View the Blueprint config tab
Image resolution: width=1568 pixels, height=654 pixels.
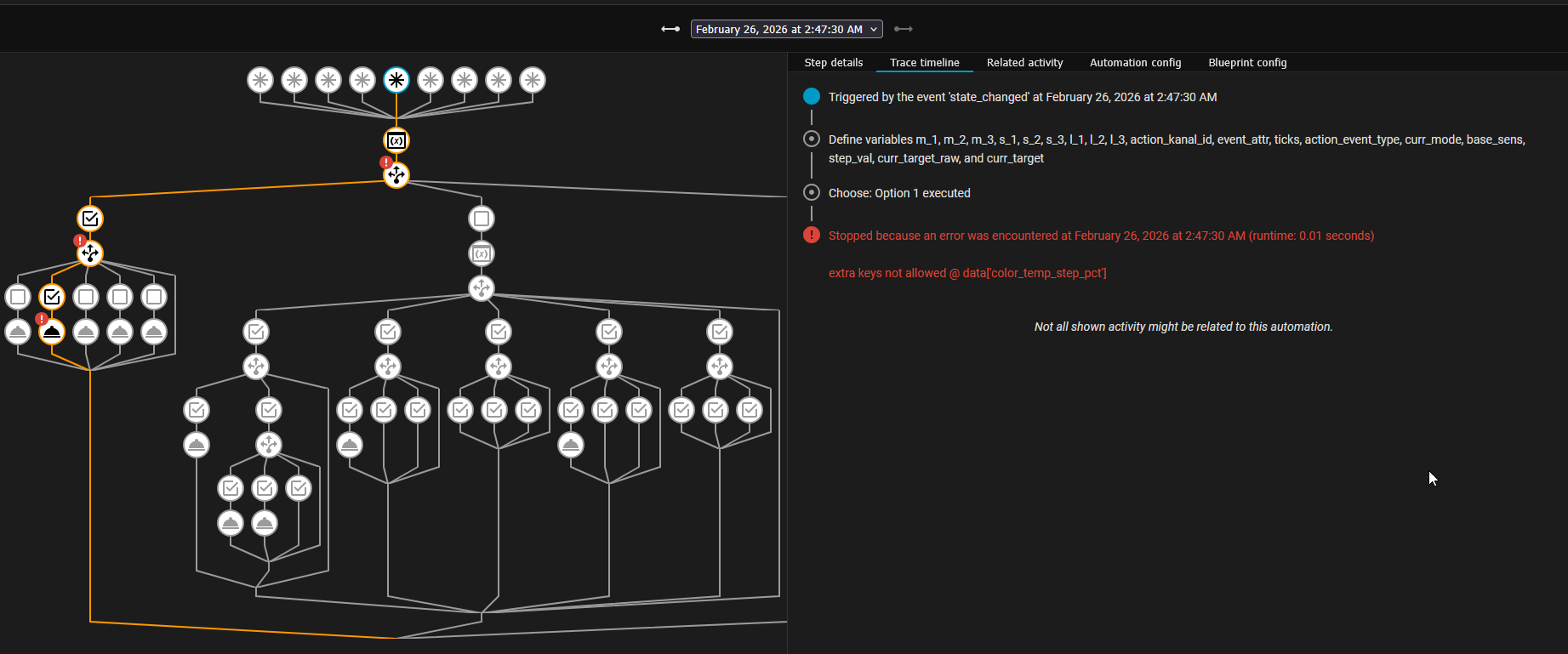1247,63
